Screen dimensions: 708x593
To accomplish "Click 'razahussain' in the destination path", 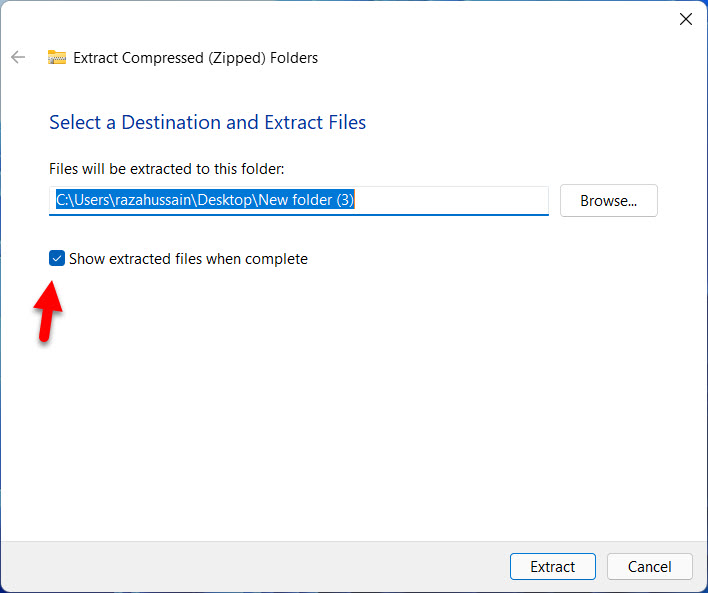I will 153,200.
